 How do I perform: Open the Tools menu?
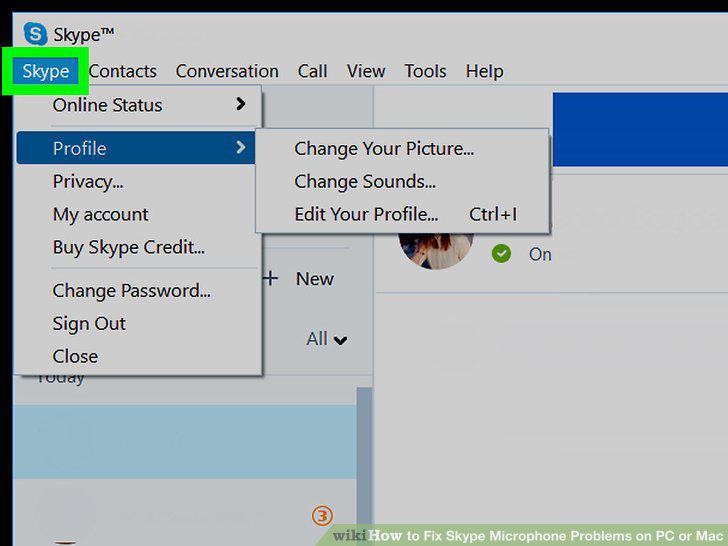tap(425, 71)
